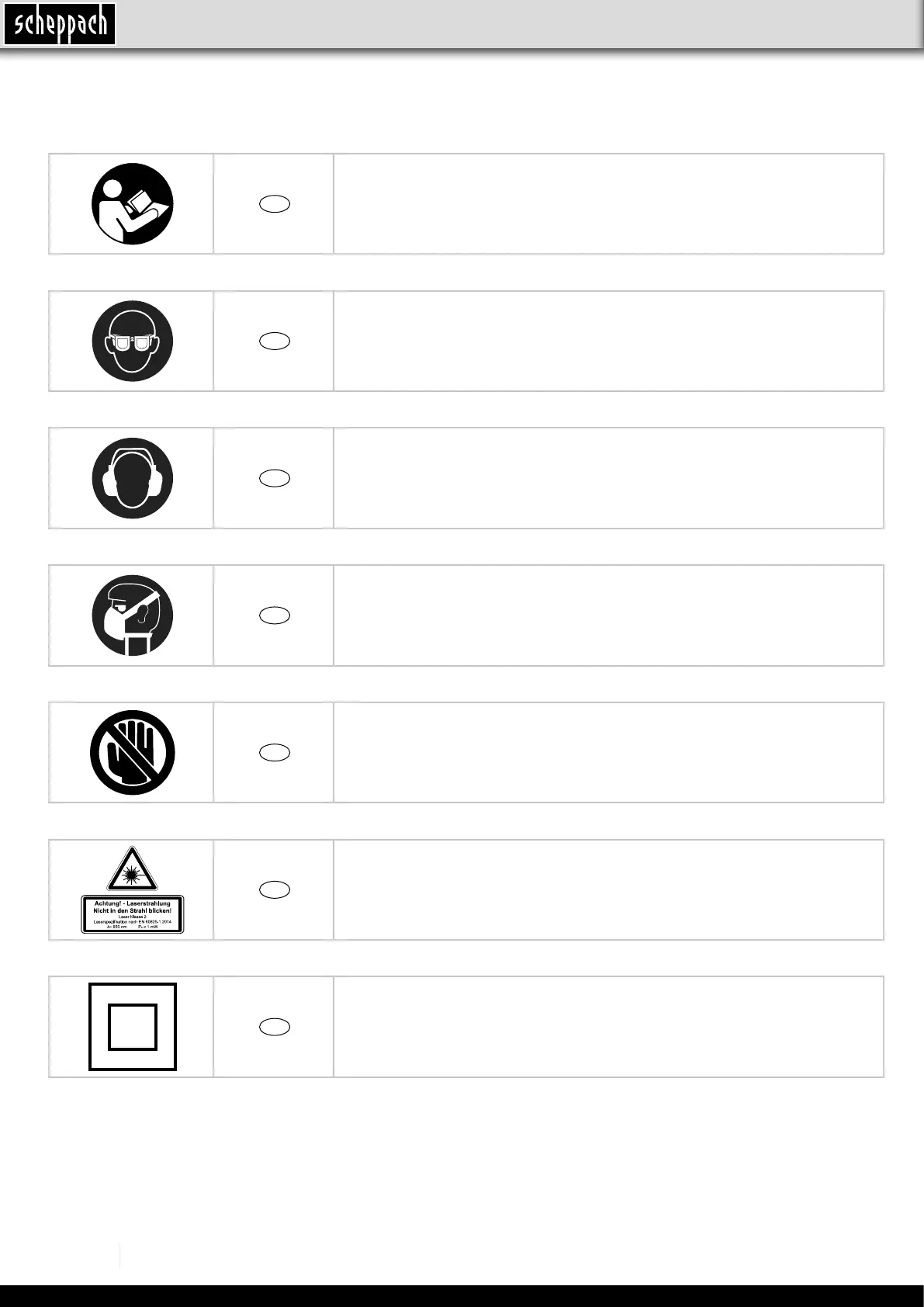Viewport: 924px width, 1307px height.
Task: Click the protection class II double-square symbol
Action: [x=133, y=1027]
